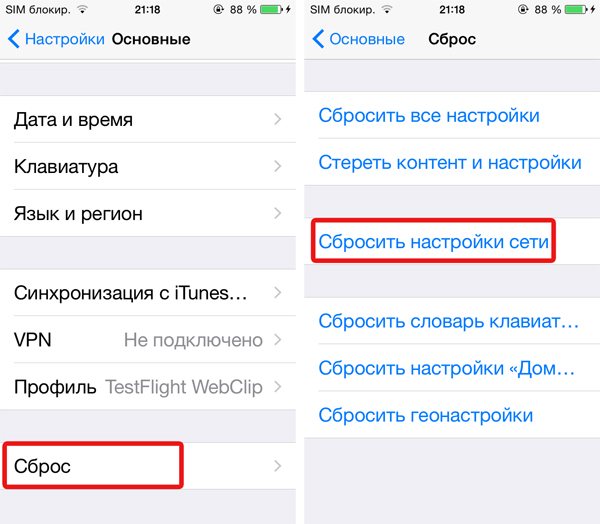This screenshot has width=600, height=524.
Task: Tap battery icon in left status bar
Action: tap(272, 10)
